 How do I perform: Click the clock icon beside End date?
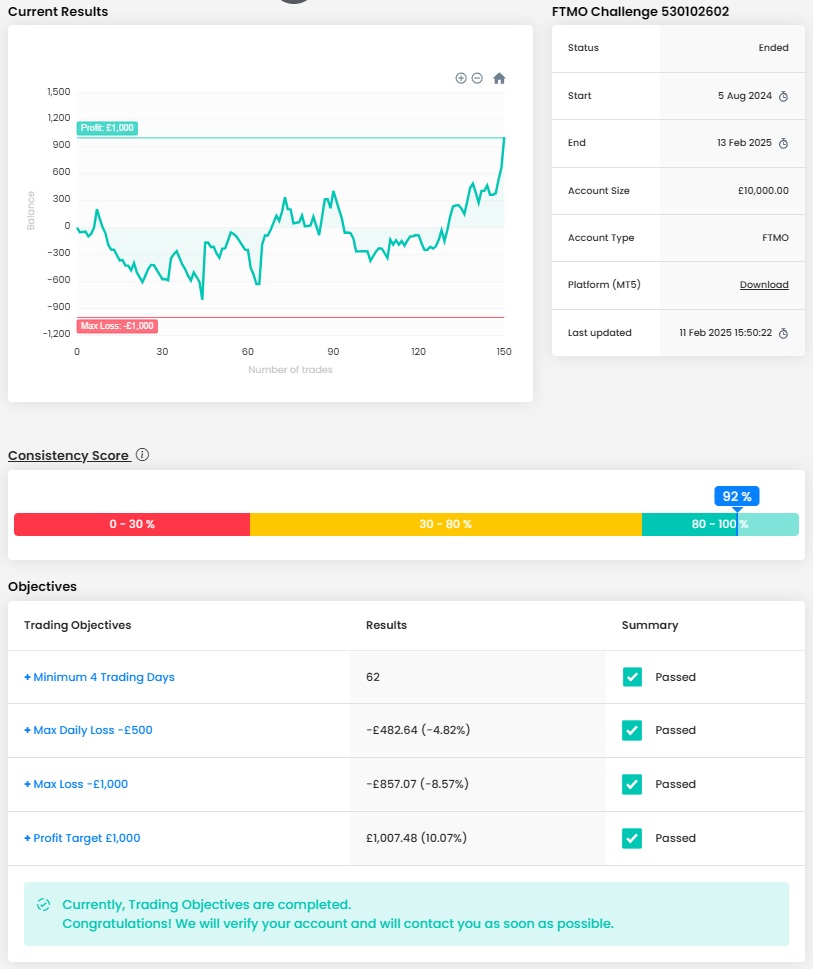point(783,143)
